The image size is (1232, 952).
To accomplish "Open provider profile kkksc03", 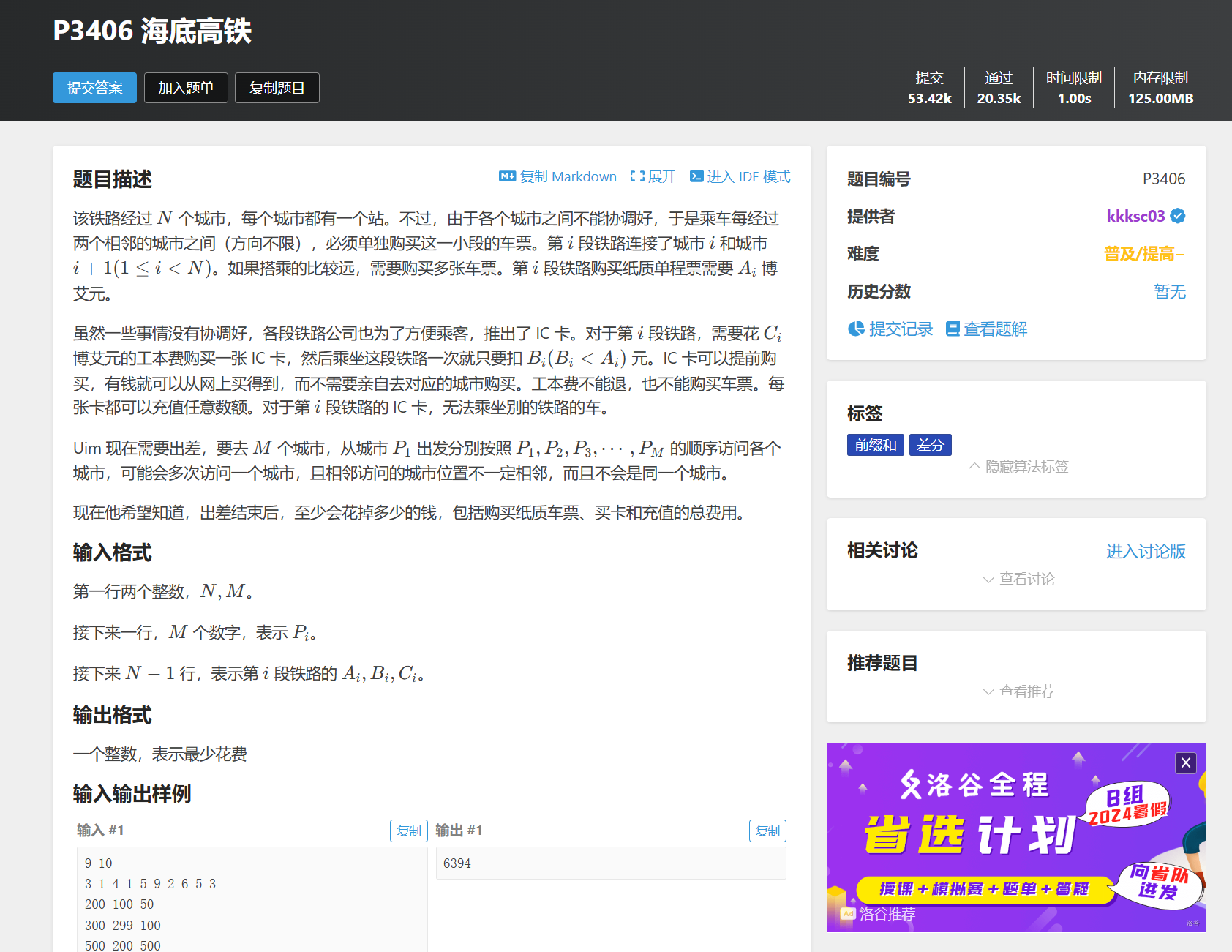I will [1135, 216].
